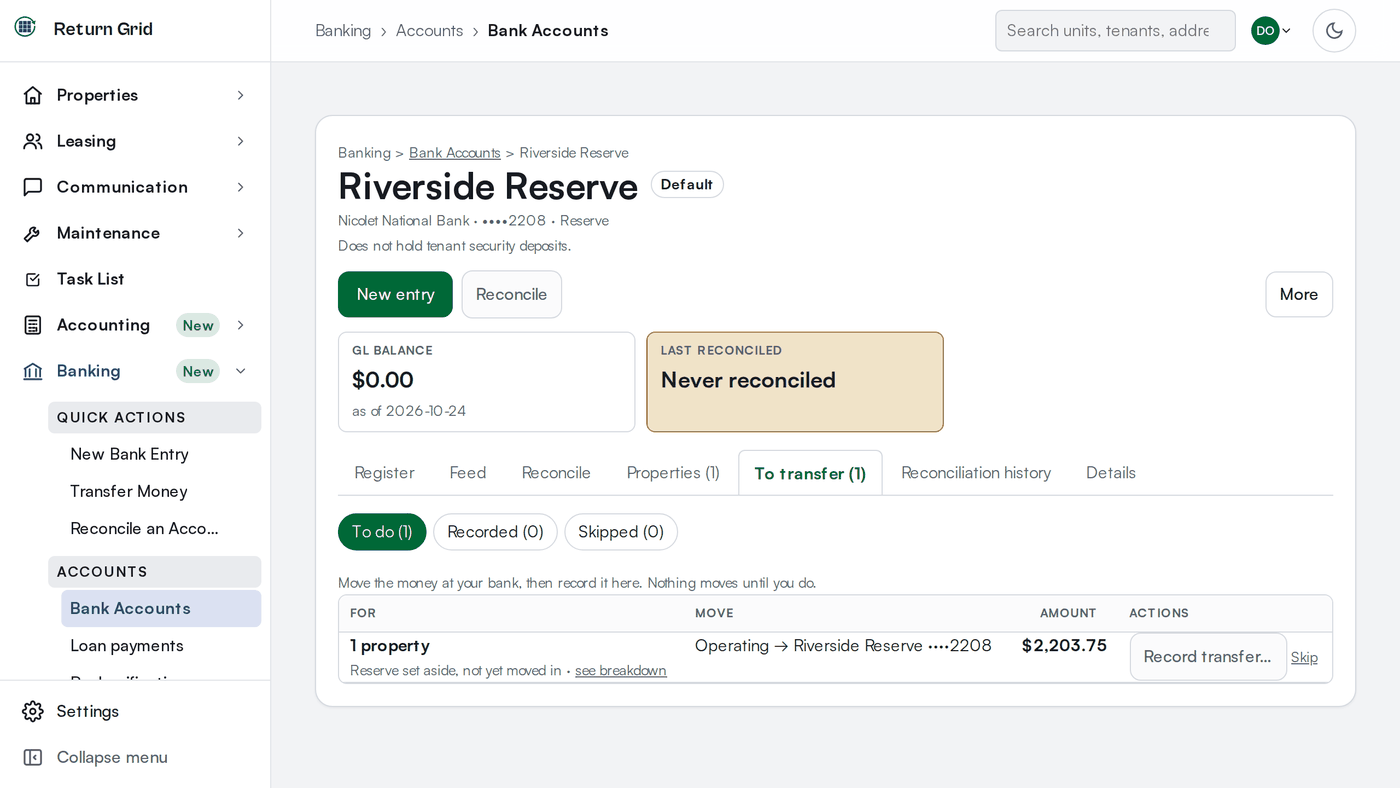This screenshot has height=788, width=1400.
Task: Select the Recorded (0) filter pill
Action: pyautogui.click(x=495, y=532)
